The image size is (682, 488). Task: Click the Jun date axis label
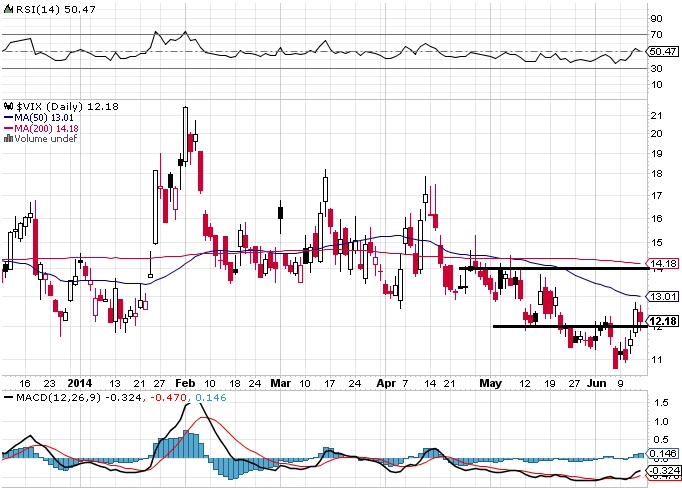tap(596, 383)
